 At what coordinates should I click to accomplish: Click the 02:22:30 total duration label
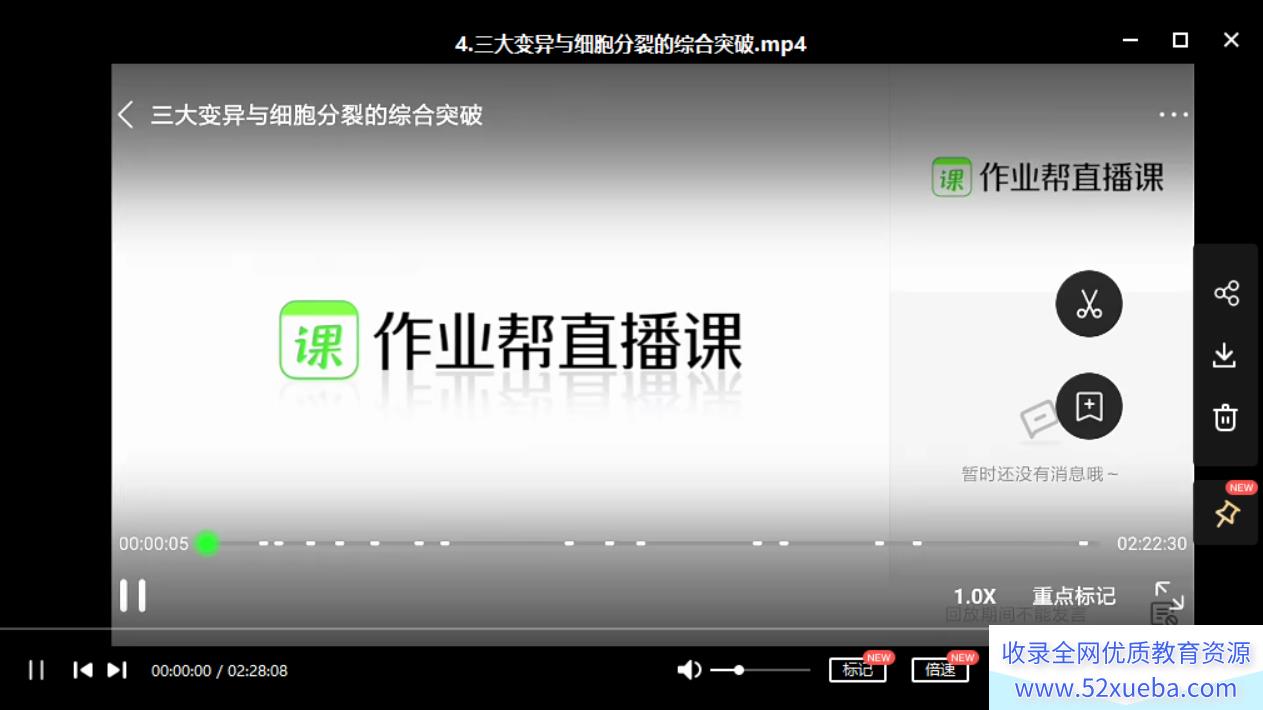(1152, 543)
